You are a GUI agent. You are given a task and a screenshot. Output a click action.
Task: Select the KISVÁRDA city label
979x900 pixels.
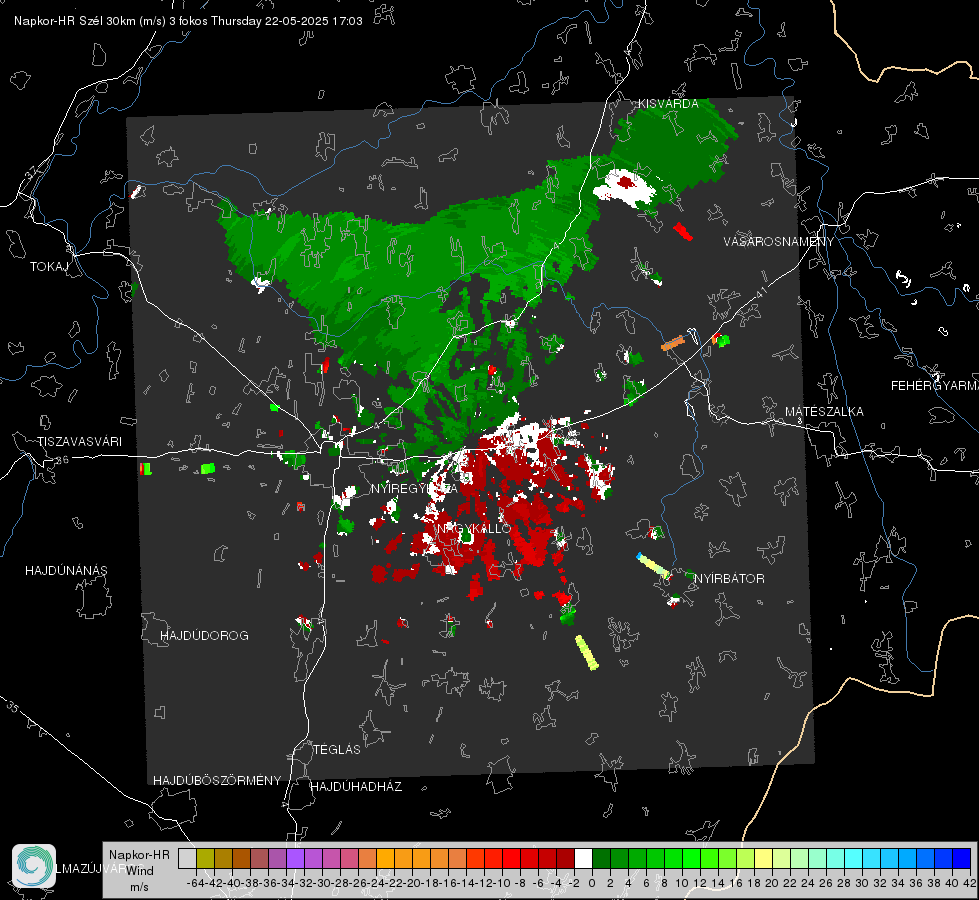click(668, 104)
